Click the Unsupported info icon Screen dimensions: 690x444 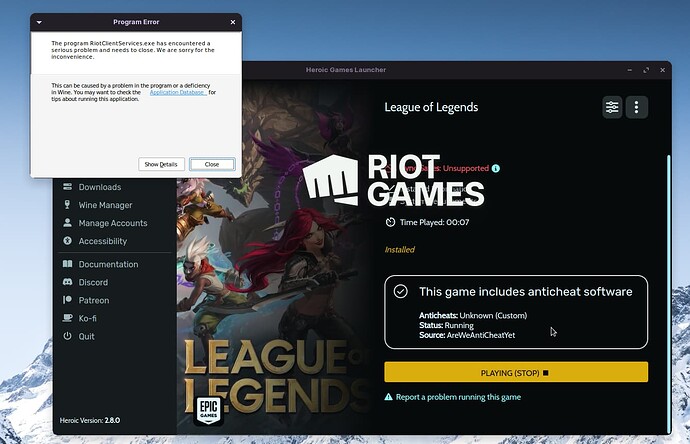pyautogui.click(x=495, y=169)
